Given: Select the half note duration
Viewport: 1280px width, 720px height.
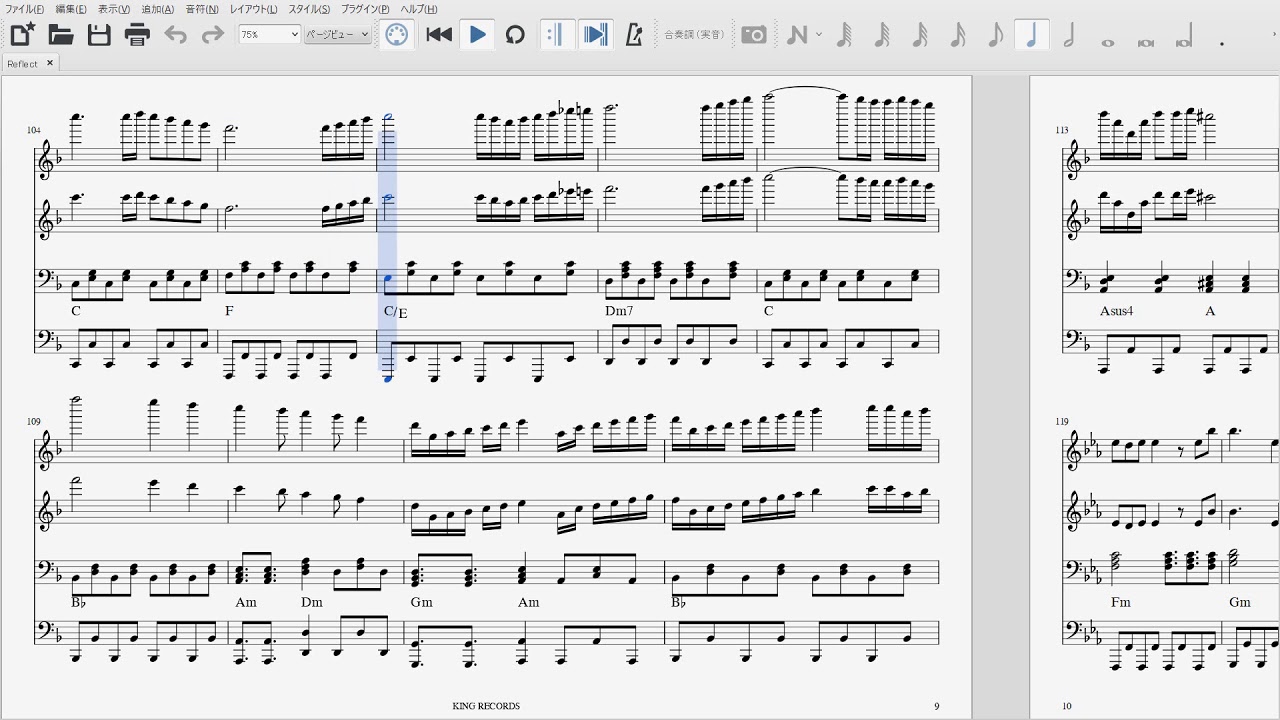Looking at the screenshot, I should point(1069,35).
